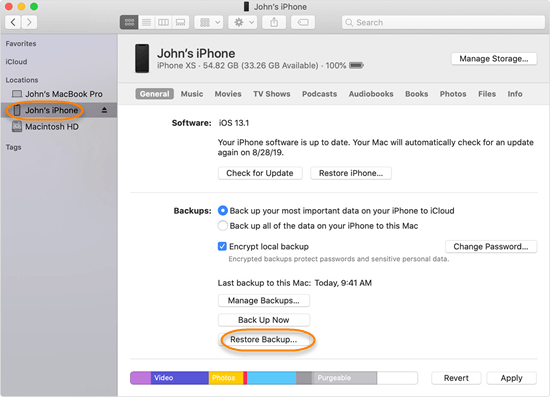Click the Video segment of storage bar
550x397 pixels.
[x=180, y=378]
